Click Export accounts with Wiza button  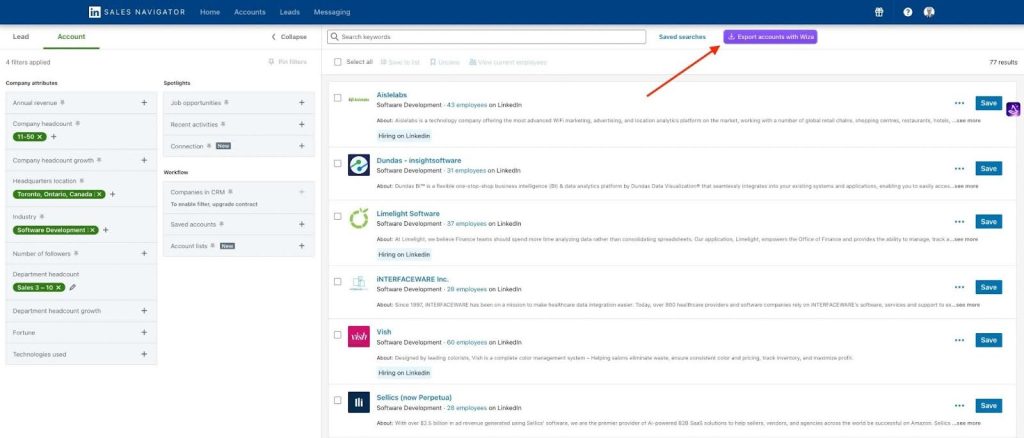pos(770,37)
